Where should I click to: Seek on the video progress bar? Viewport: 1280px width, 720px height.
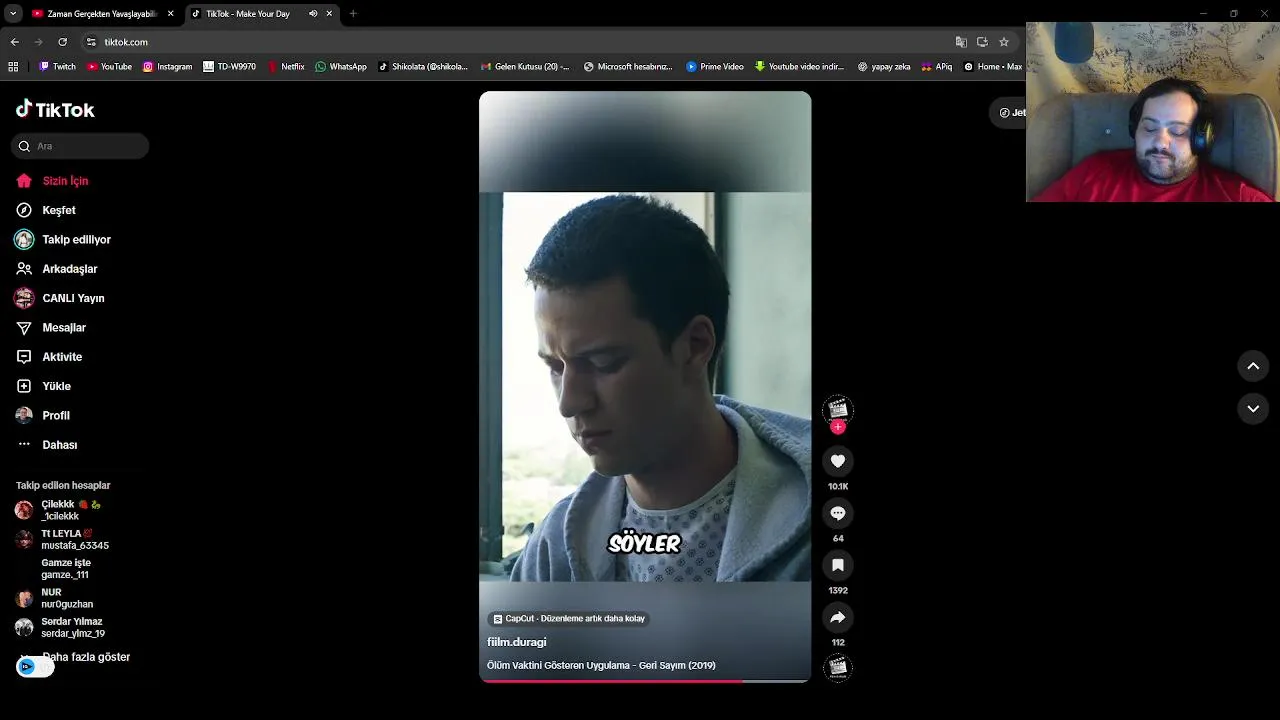point(645,681)
